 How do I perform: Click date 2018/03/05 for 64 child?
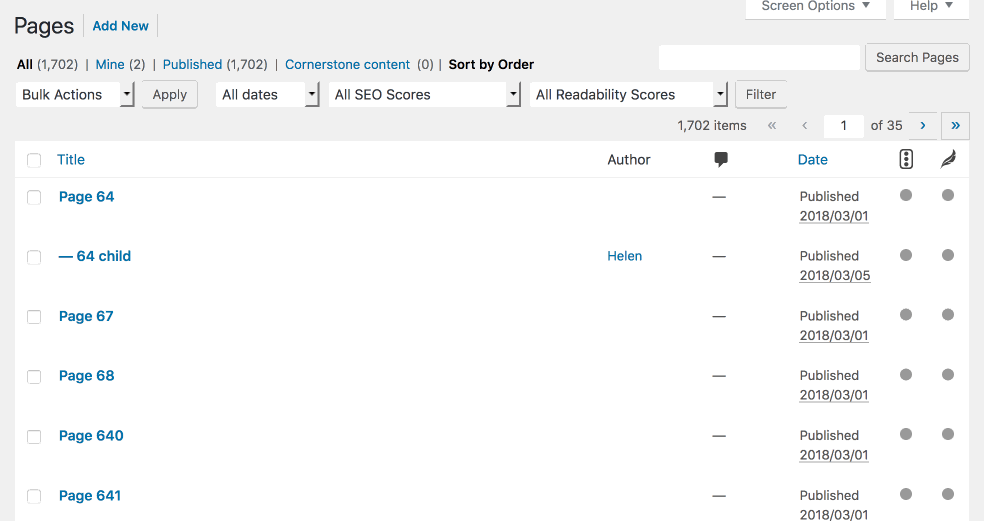tap(835, 275)
